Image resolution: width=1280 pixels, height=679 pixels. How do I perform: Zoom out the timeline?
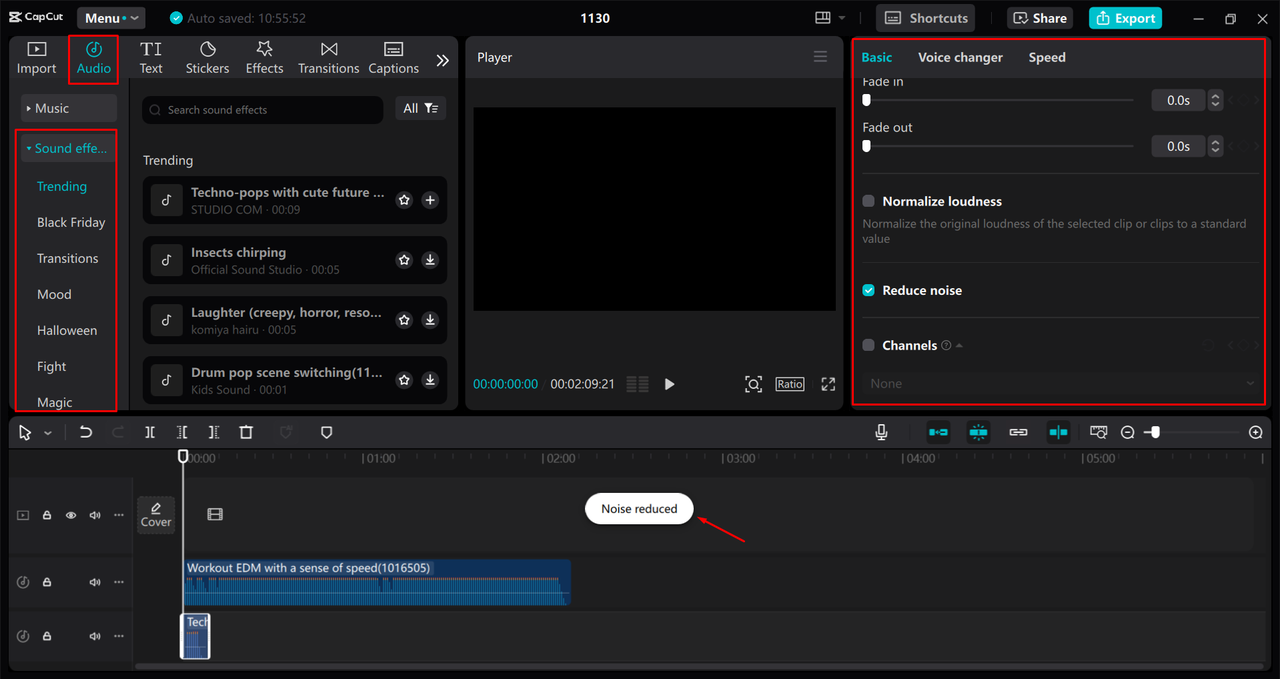pos(1128,432)
